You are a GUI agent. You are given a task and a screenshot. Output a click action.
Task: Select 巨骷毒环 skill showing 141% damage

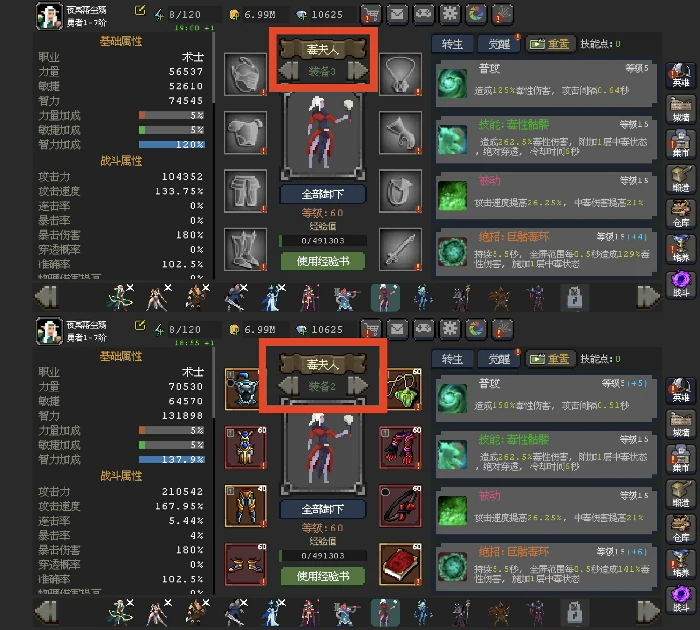546,566
